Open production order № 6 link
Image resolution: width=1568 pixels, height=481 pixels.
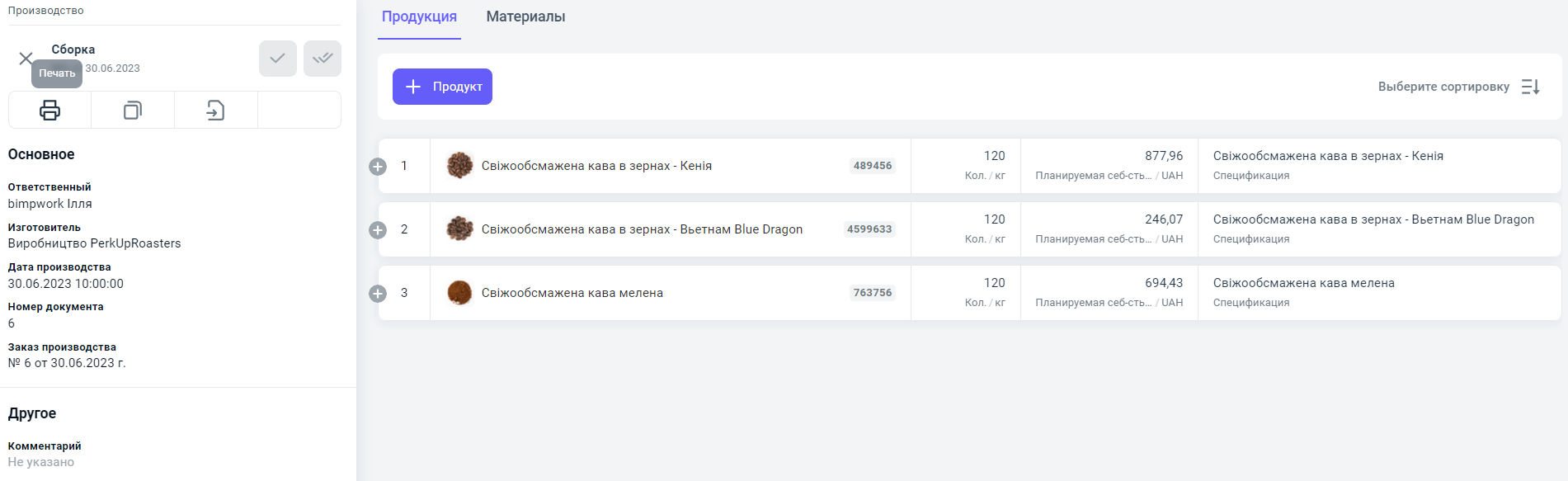pos(67,363)
